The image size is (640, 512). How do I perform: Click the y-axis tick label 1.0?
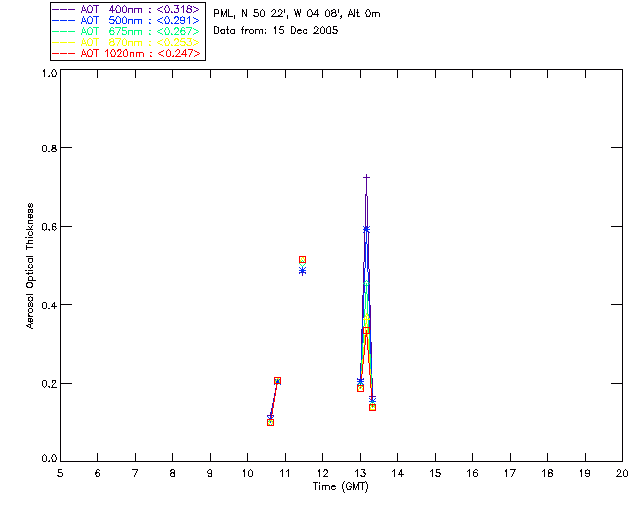pyautogui.click(x=49, y=73)
